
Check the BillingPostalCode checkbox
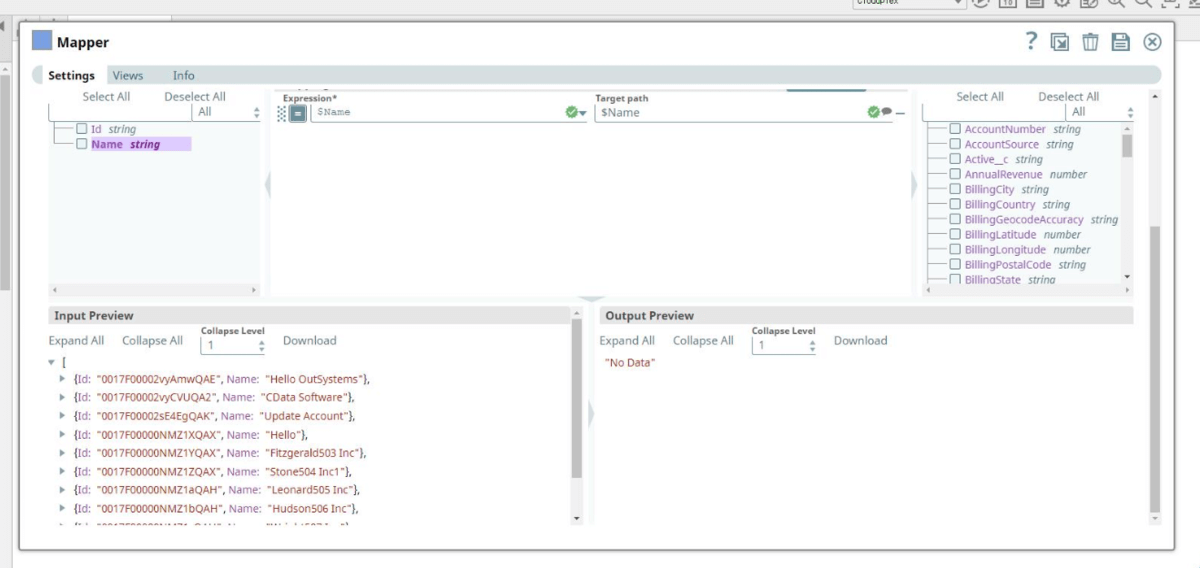pos(955,264)
